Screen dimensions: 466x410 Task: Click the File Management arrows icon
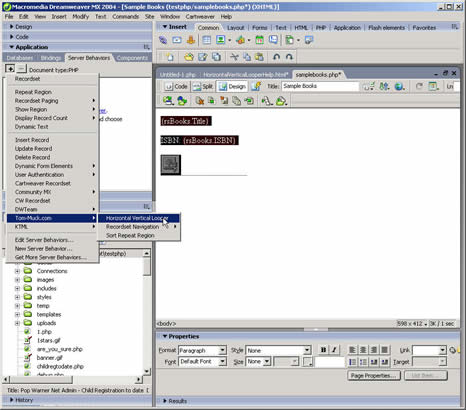(x=384, y=87)
